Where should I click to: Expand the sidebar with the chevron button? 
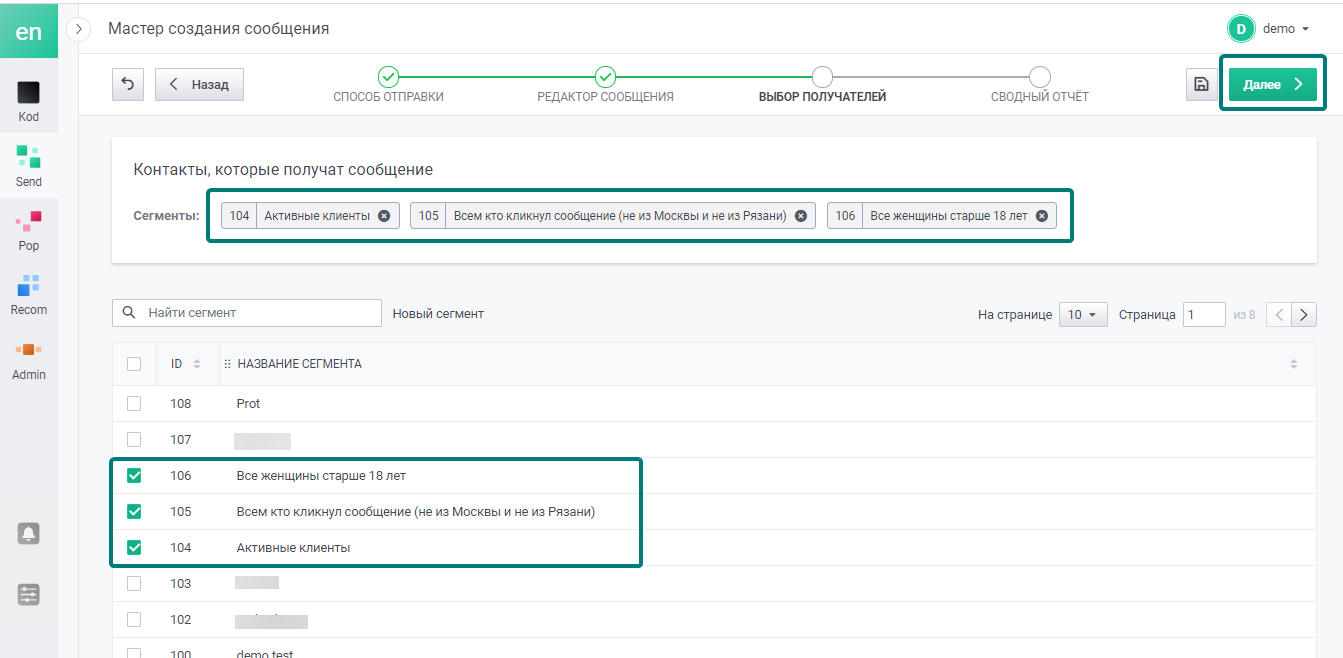pos(79,29)
